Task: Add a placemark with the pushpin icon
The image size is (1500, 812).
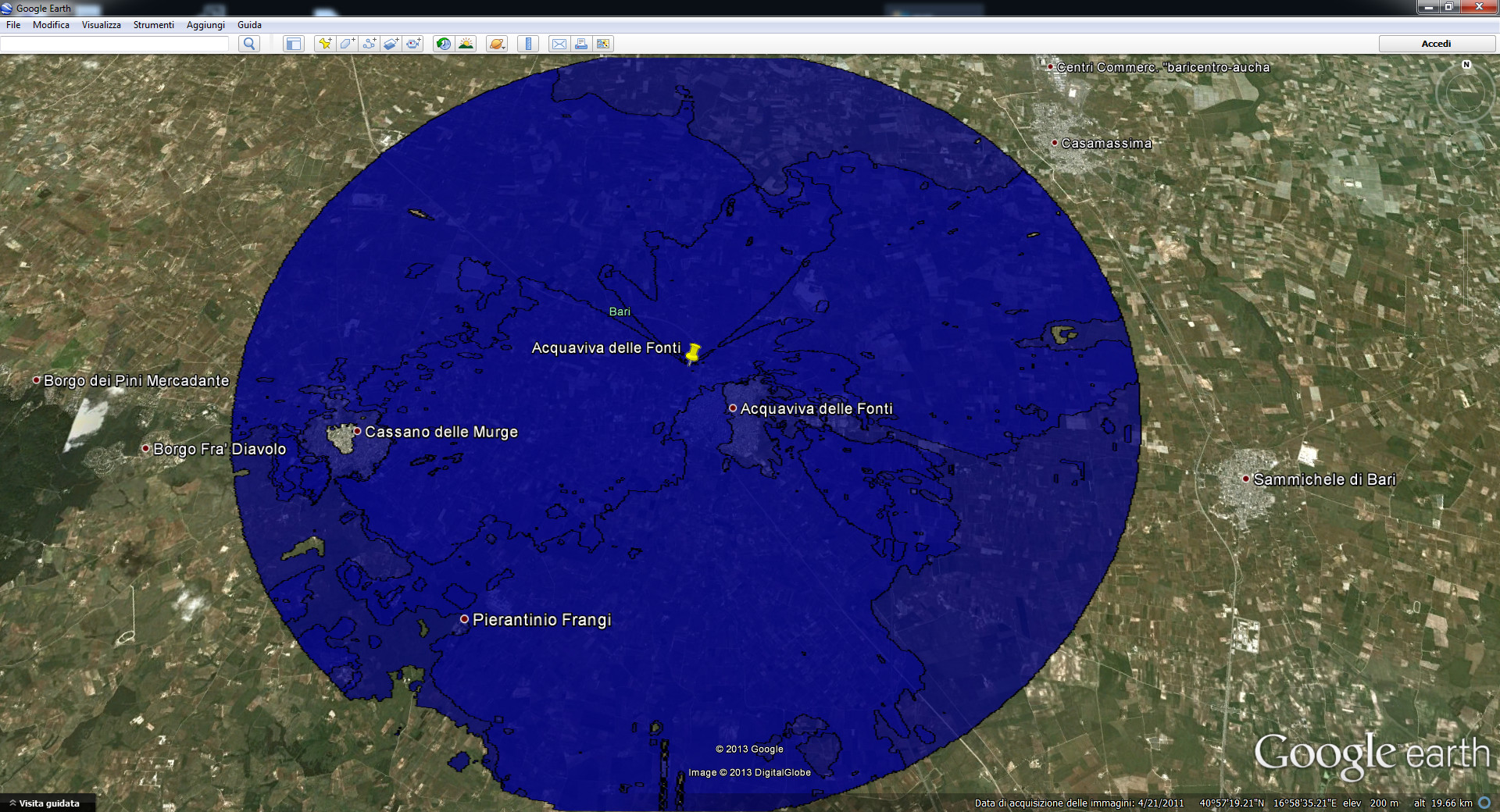Action: 324,44
